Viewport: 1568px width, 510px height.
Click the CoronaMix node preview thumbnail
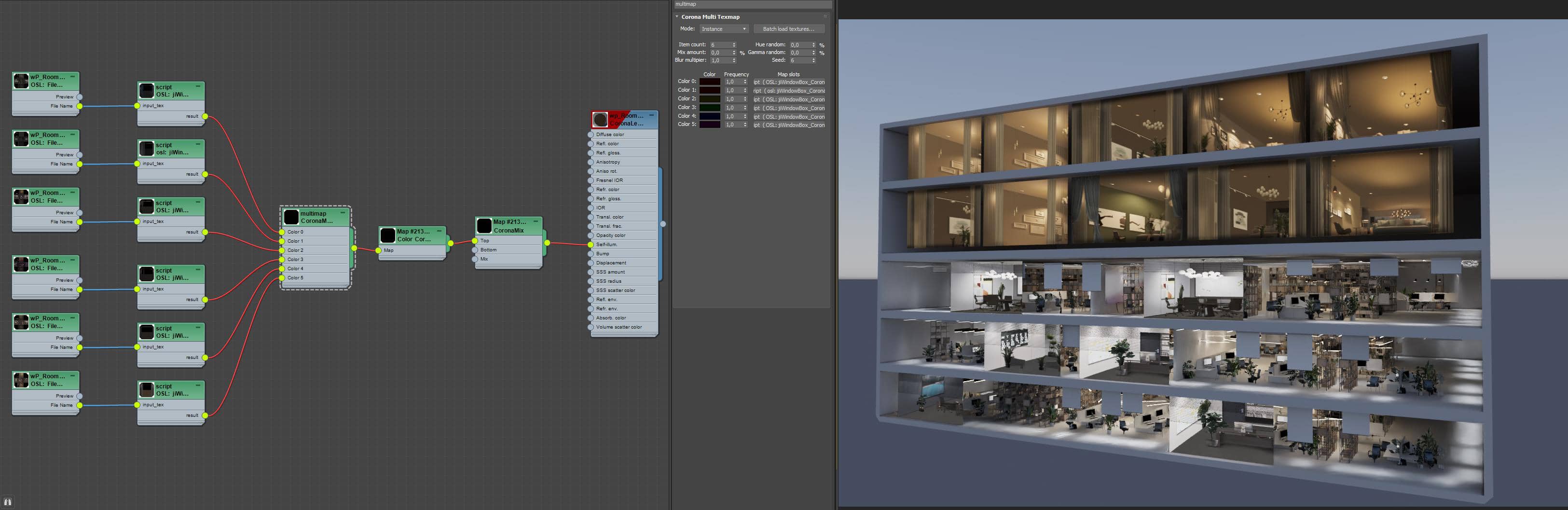[484, 226]
